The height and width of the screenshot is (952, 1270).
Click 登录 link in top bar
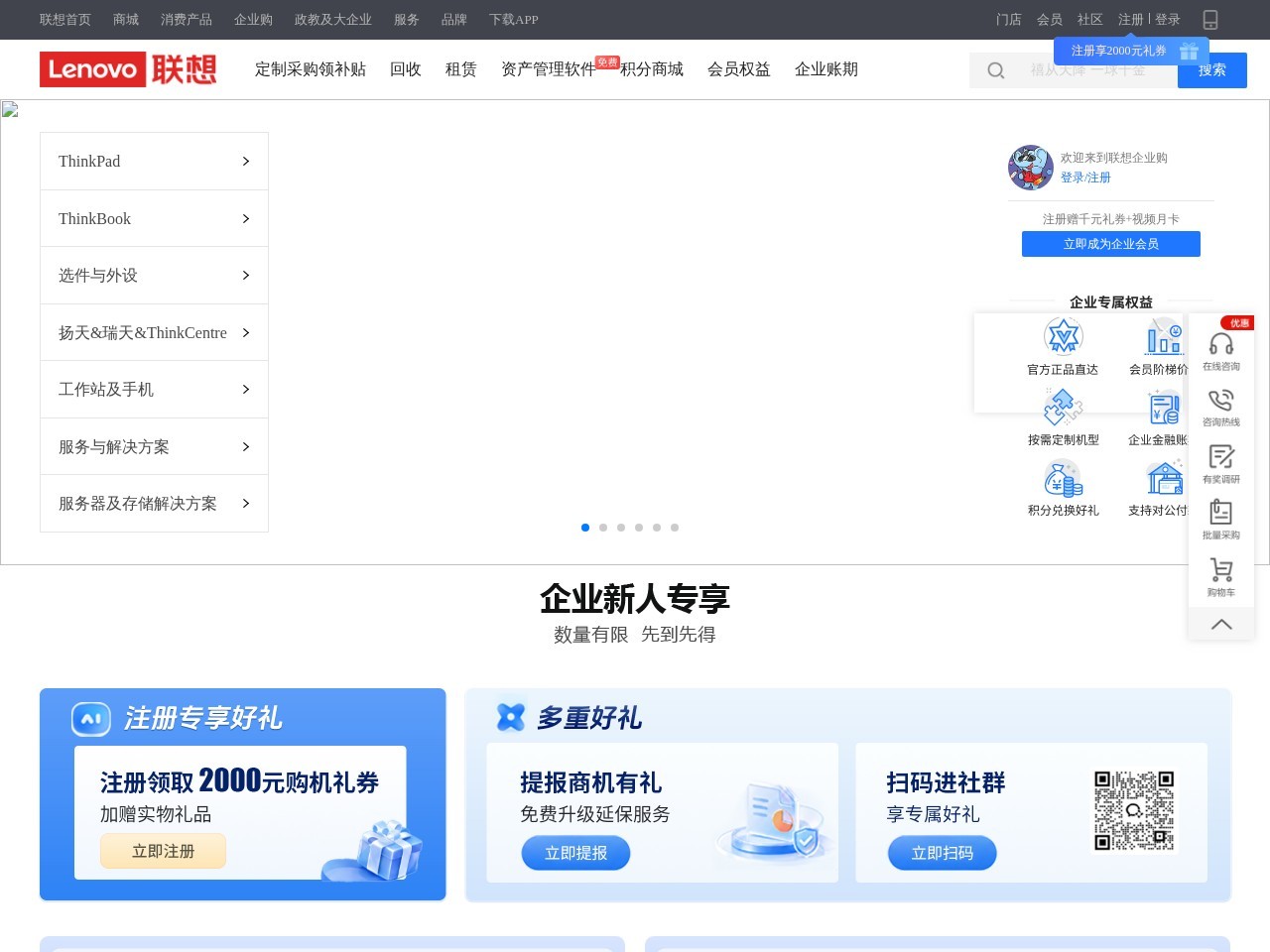click(1168, 20)
